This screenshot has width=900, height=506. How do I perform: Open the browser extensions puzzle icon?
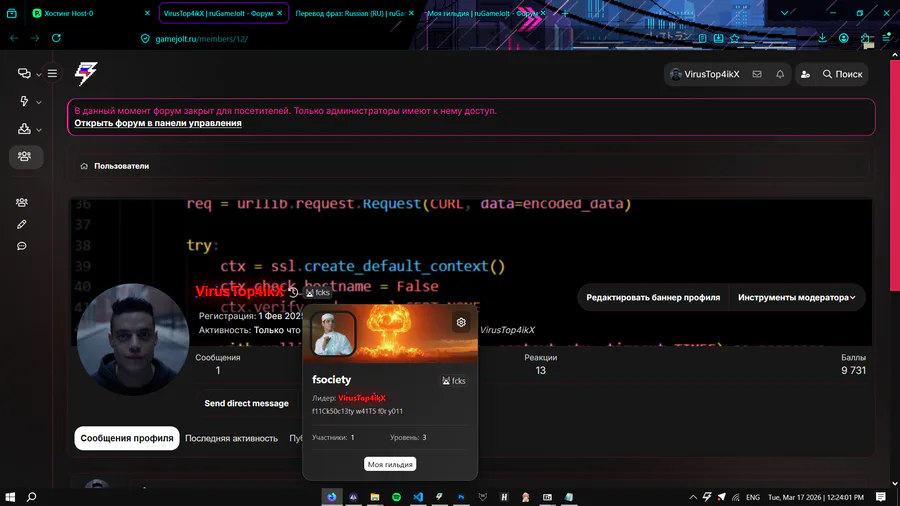[x=866, y=38]
